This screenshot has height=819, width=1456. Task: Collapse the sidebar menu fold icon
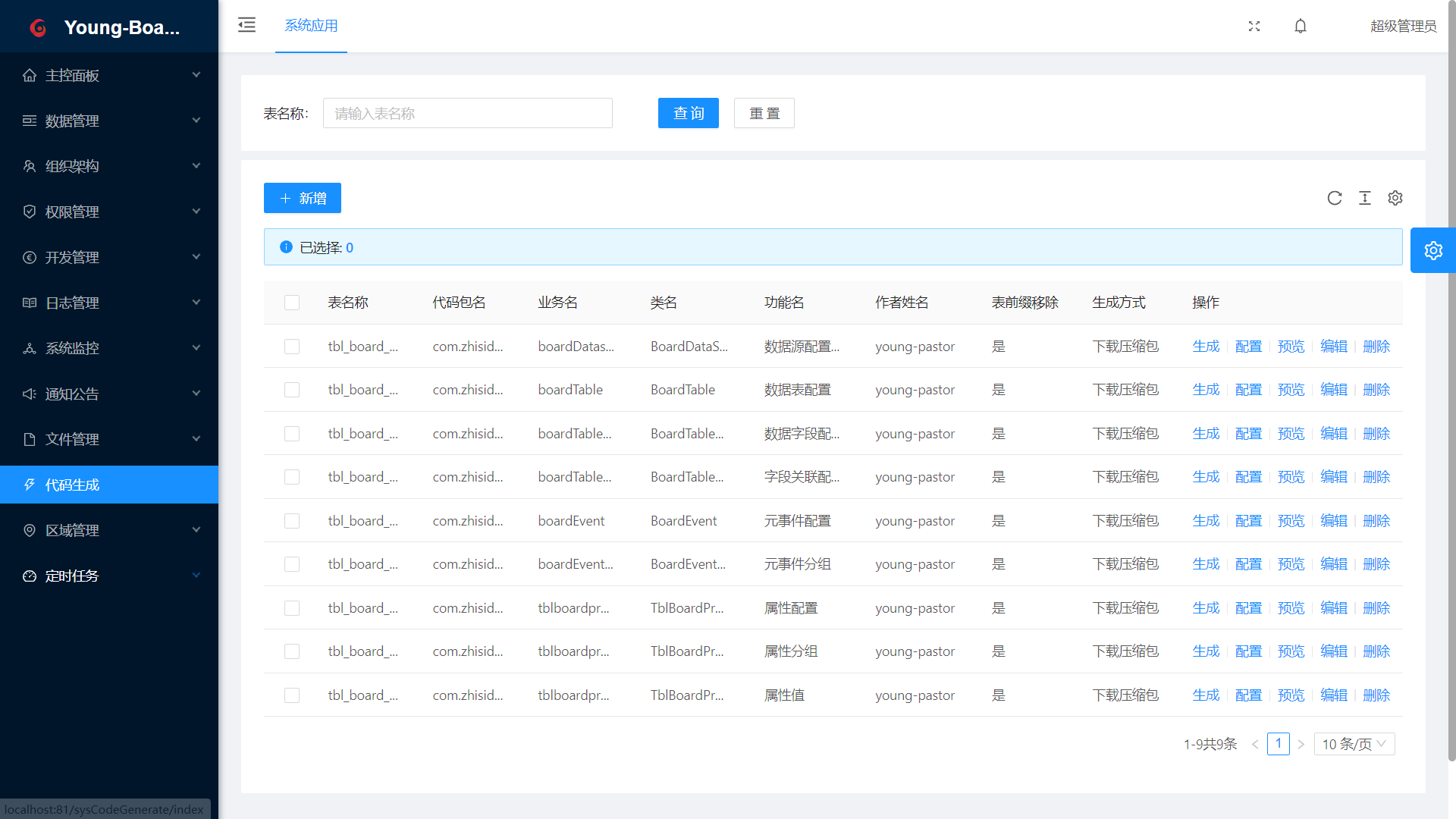[246, 25]
